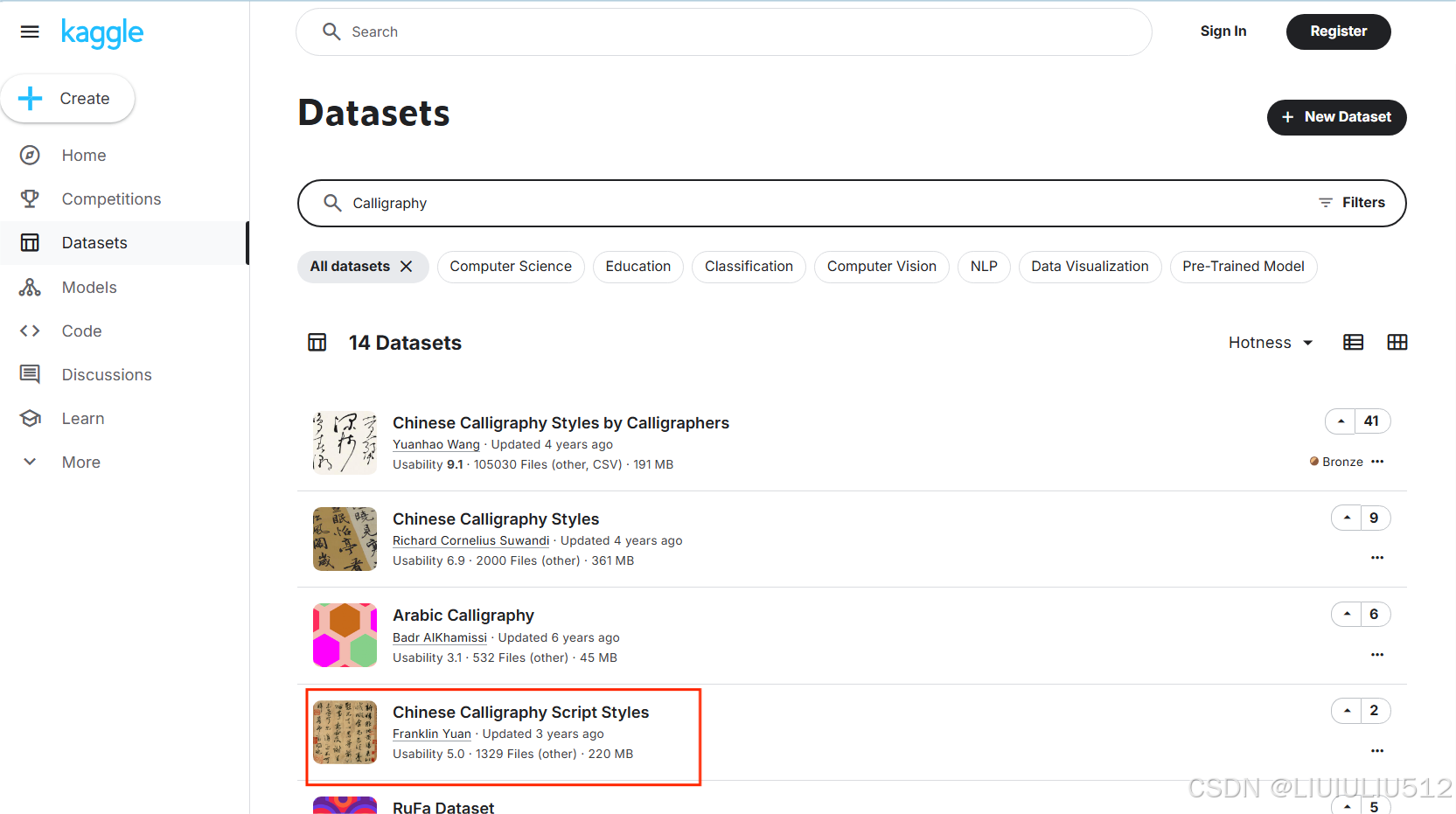Screen dimensions: 1456x814
Task: Open more options for Script Styles dataset
Action: [1377, 751]
